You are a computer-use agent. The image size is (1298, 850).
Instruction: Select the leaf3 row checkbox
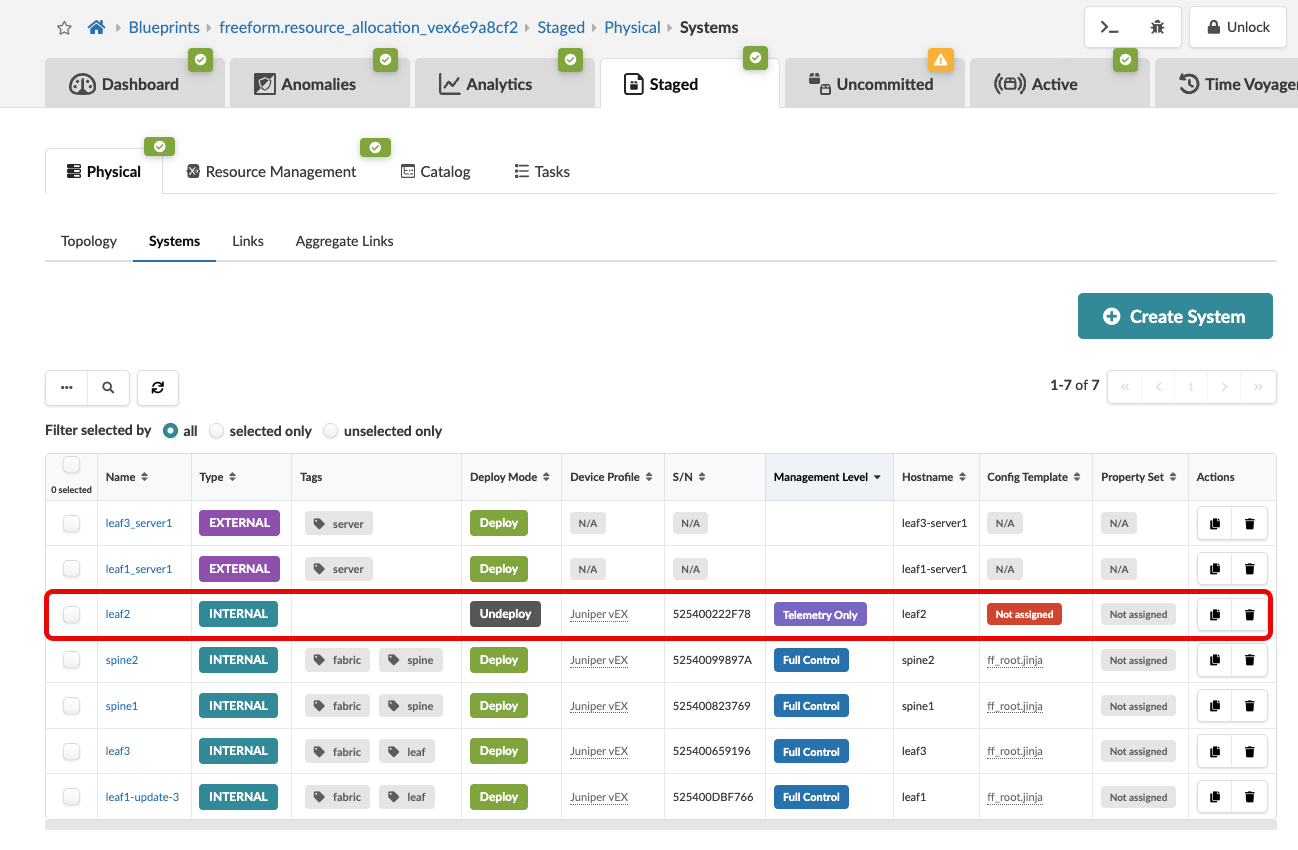click(71, 751)
